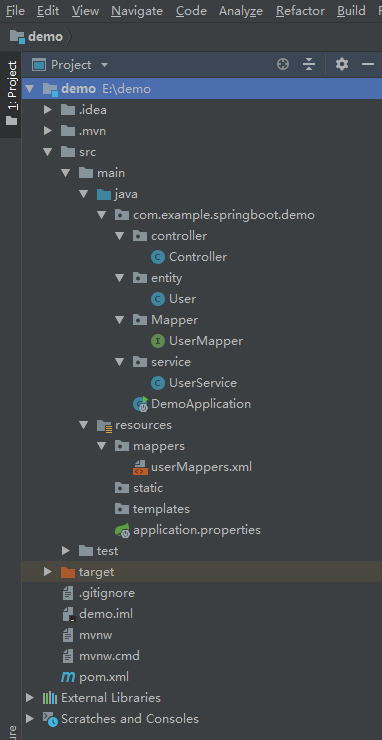Open the Project panel settings gear
The image size is (382, 740).
pyautogui.click(x=342, y=64)
